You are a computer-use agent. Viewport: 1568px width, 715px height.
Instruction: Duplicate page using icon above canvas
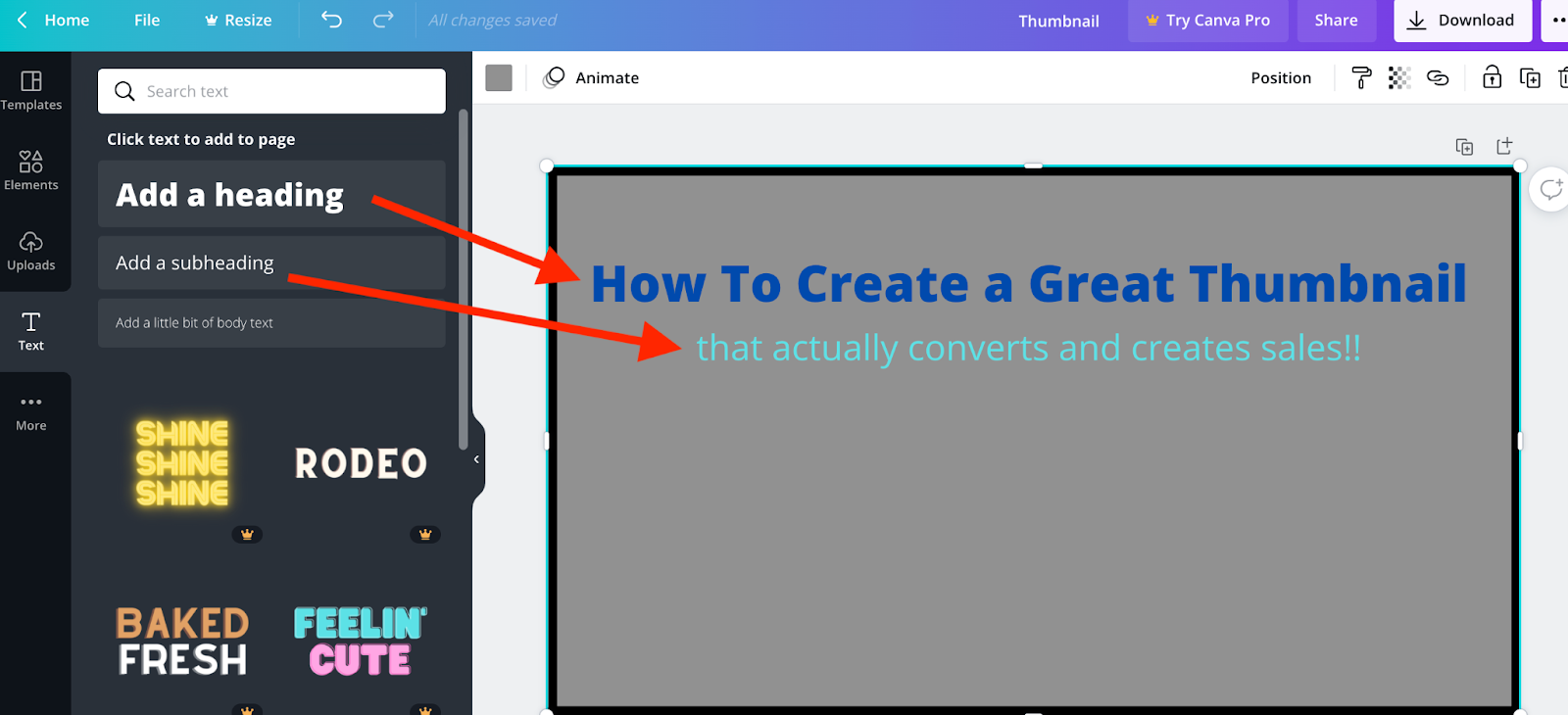pos(1464,147)
